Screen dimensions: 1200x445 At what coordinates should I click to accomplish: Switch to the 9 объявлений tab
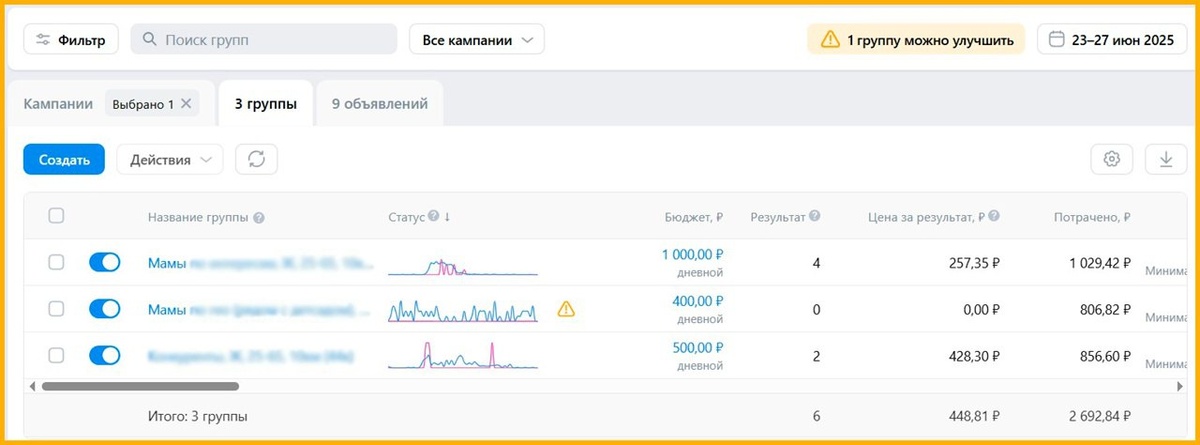pyautogui.click(x=380, y=104)
